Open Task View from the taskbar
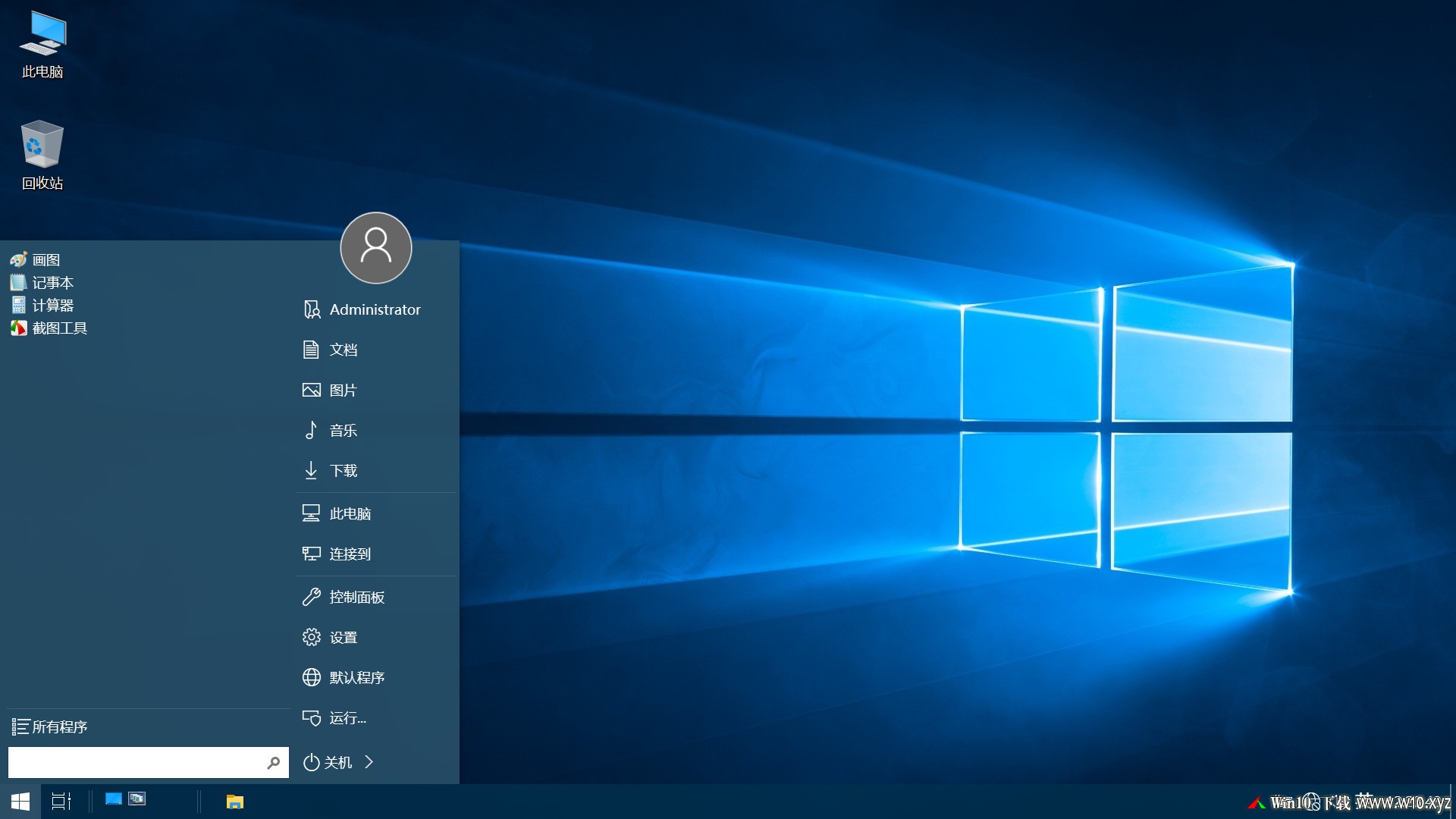 click(61, 802)
